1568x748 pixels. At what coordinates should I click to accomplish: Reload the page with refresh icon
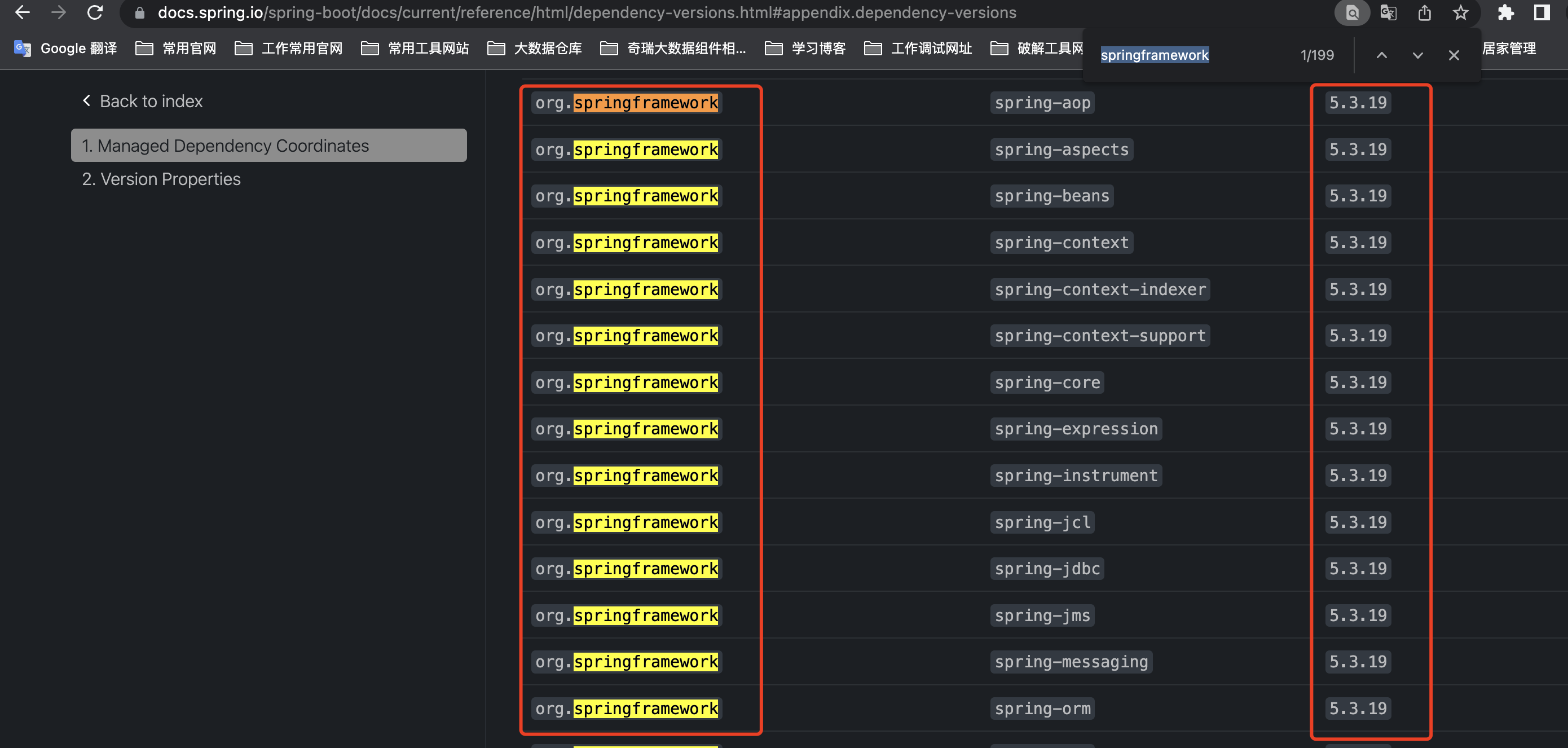click(95, 12)
